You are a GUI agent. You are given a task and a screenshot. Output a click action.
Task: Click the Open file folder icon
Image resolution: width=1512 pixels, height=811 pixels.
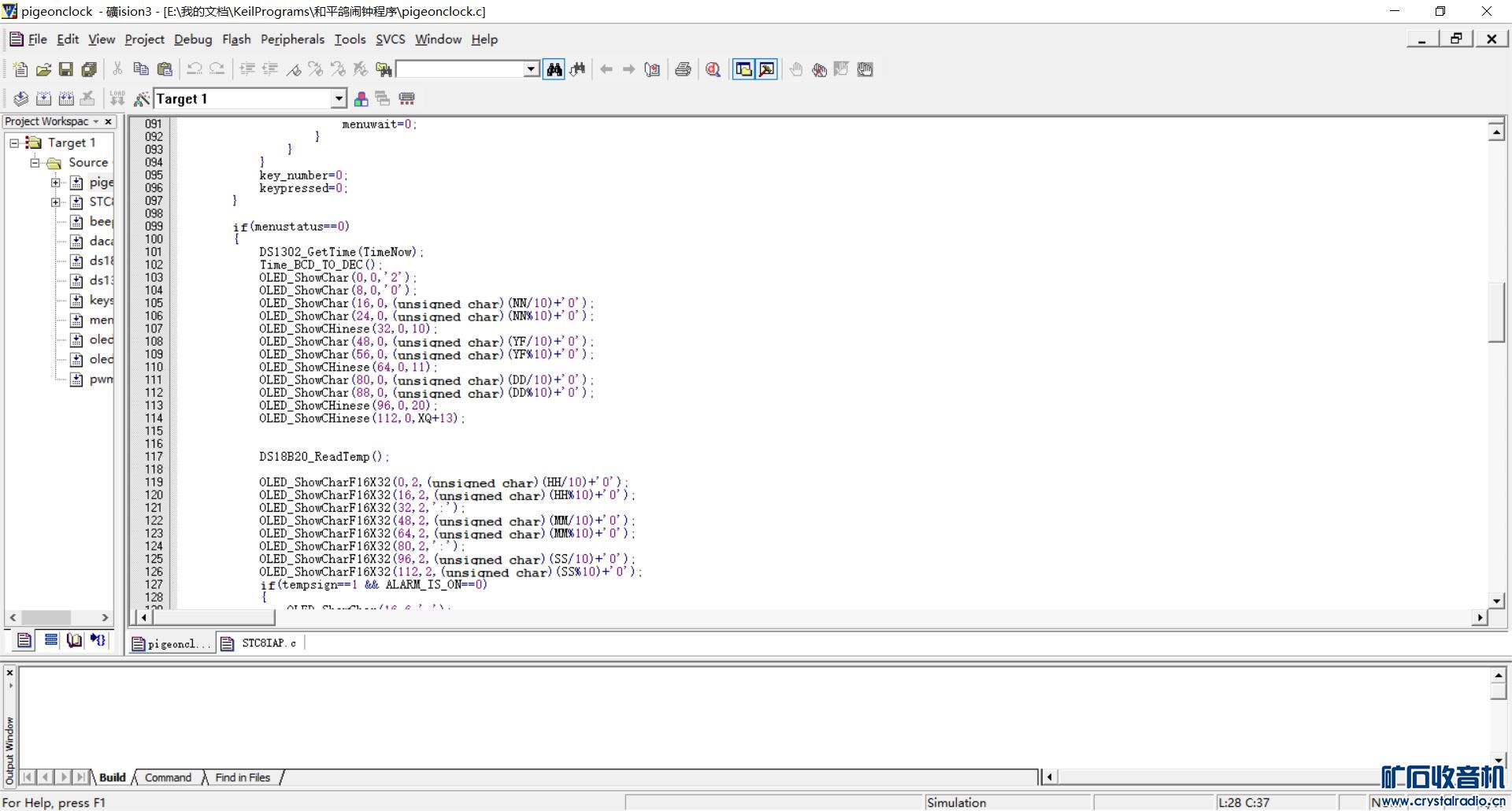(43, 69)
